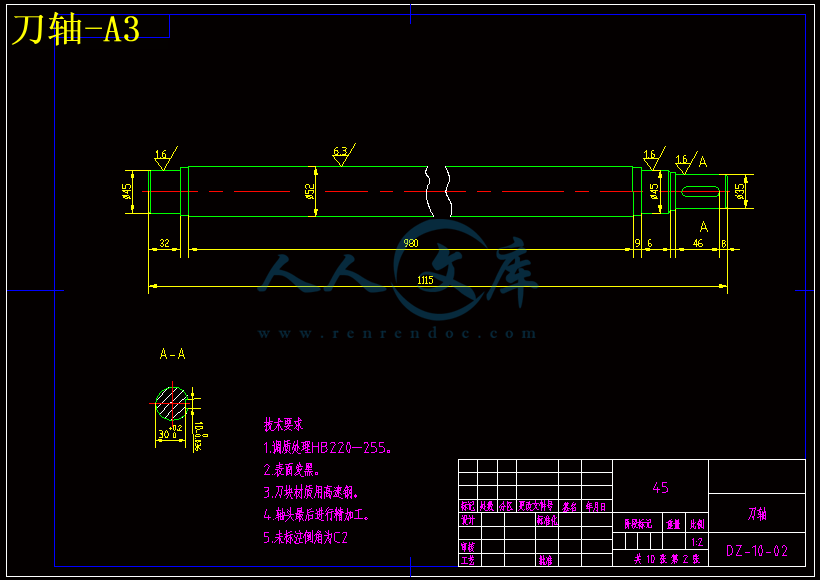Click the "重量" header cell
Viewport: 820px width, 580px height.
click(x=673, y=524)
